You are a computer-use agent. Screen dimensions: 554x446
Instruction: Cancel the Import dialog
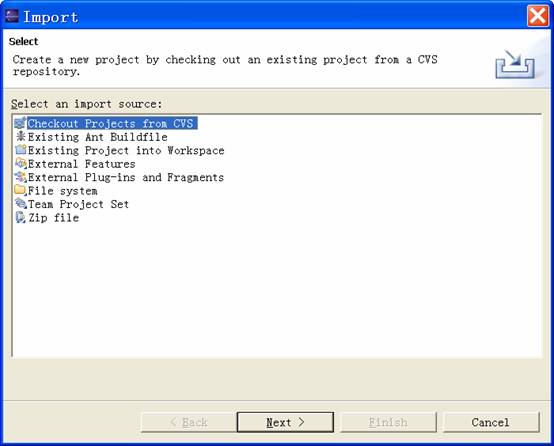(491, 422)
